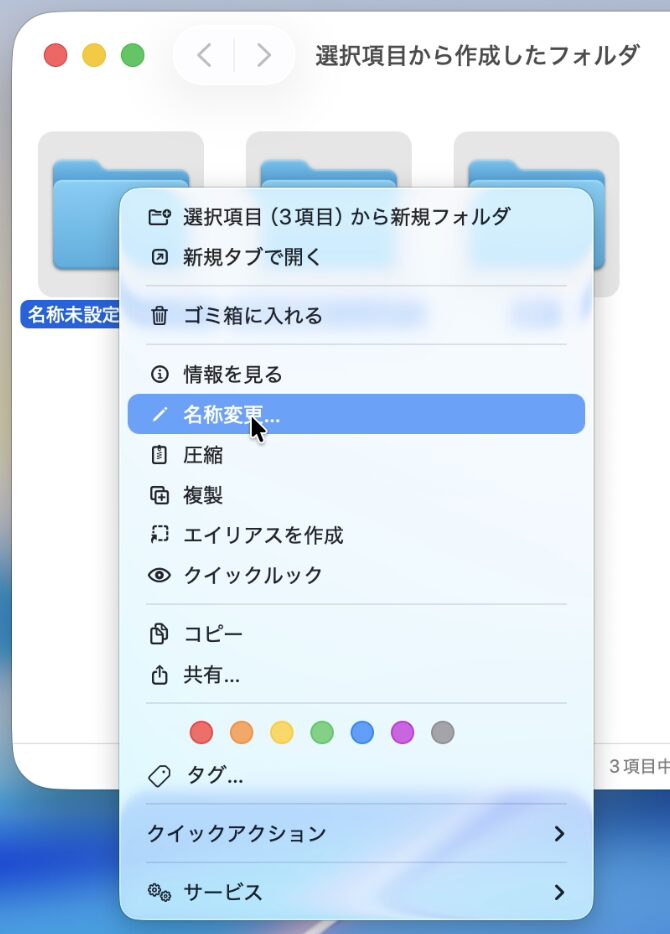The height and width of the screenshot is (934, 670).
Task: Apply the green color tag
Action: point(322,733)
